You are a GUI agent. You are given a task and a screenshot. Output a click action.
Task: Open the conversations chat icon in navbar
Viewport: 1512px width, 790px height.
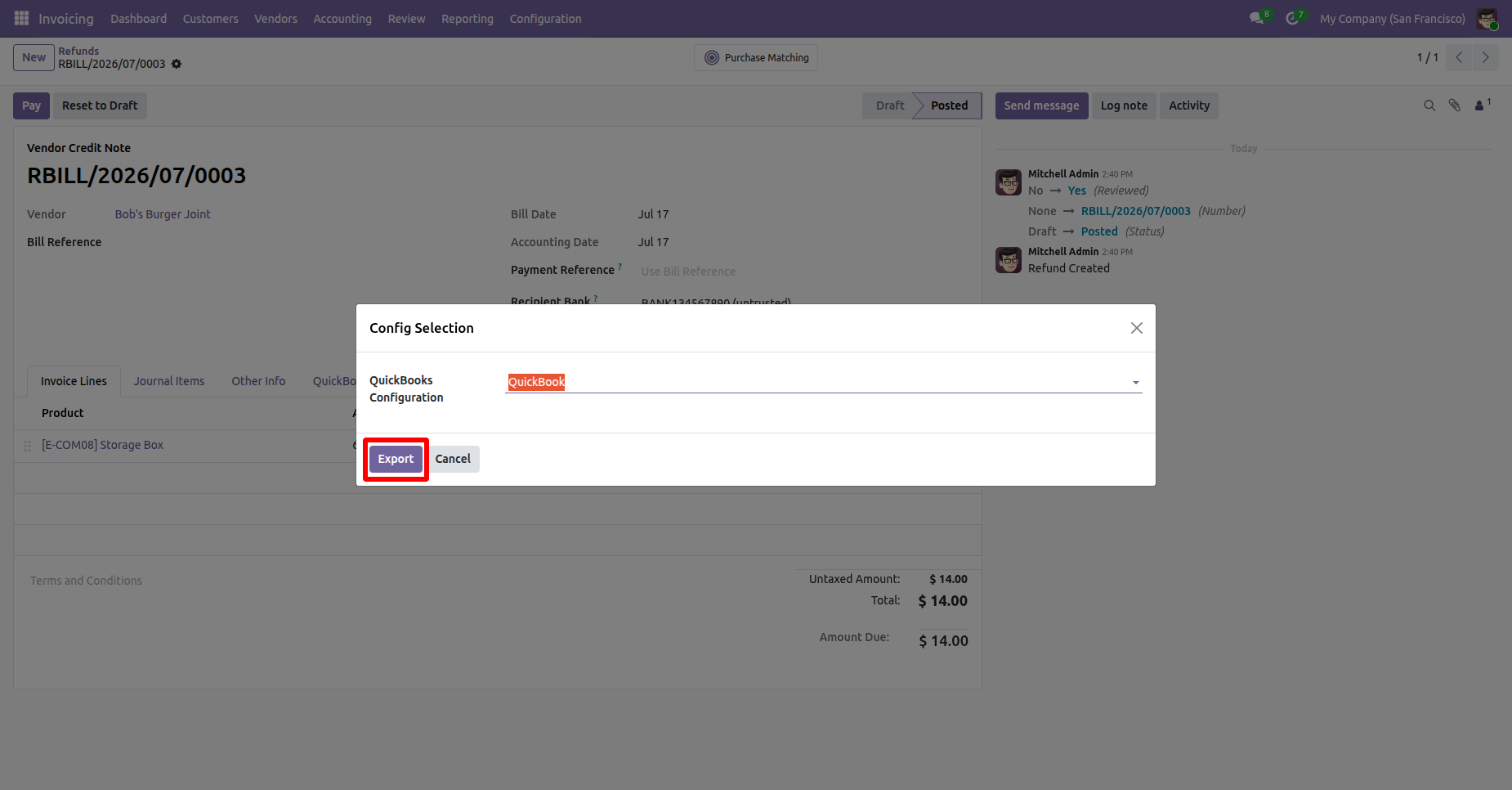(x=1257, y=18)
